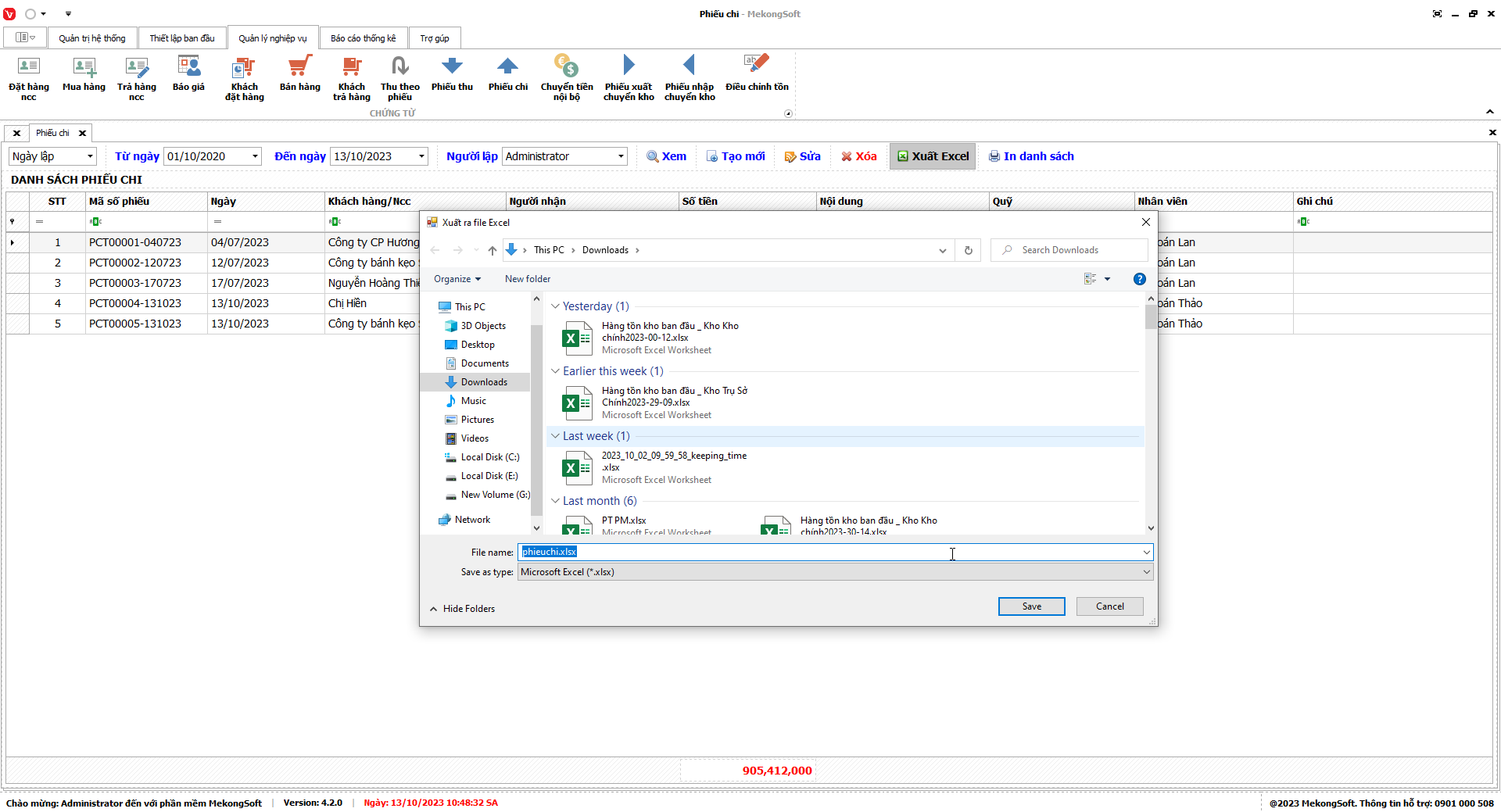The image size is (1501, 812).
Task: Navigate up one folder level arrow
Action: pyautogui.click(x=492, y=250)
